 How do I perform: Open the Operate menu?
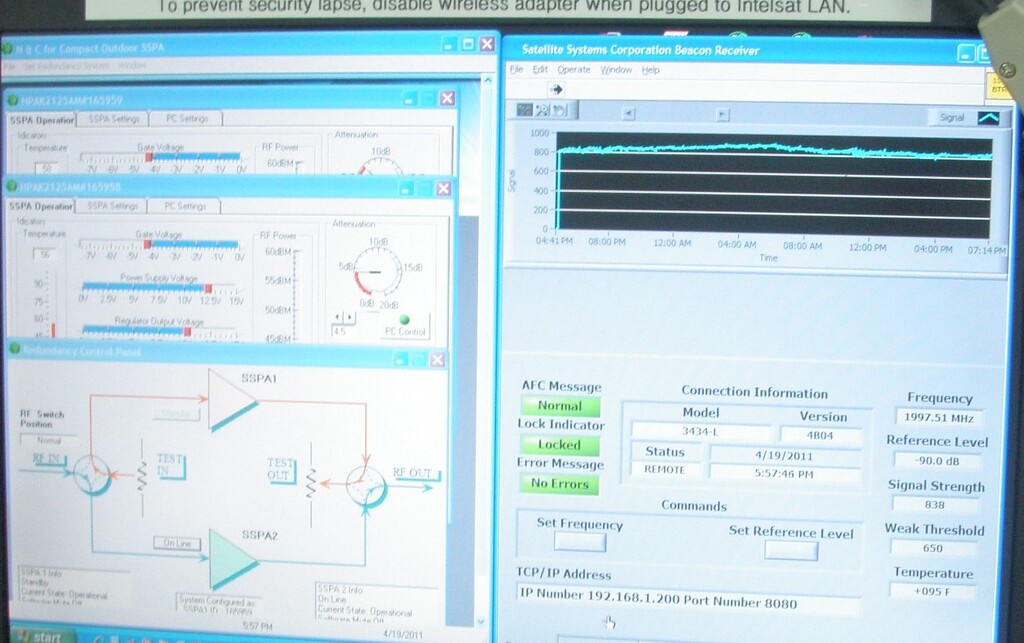574,70
